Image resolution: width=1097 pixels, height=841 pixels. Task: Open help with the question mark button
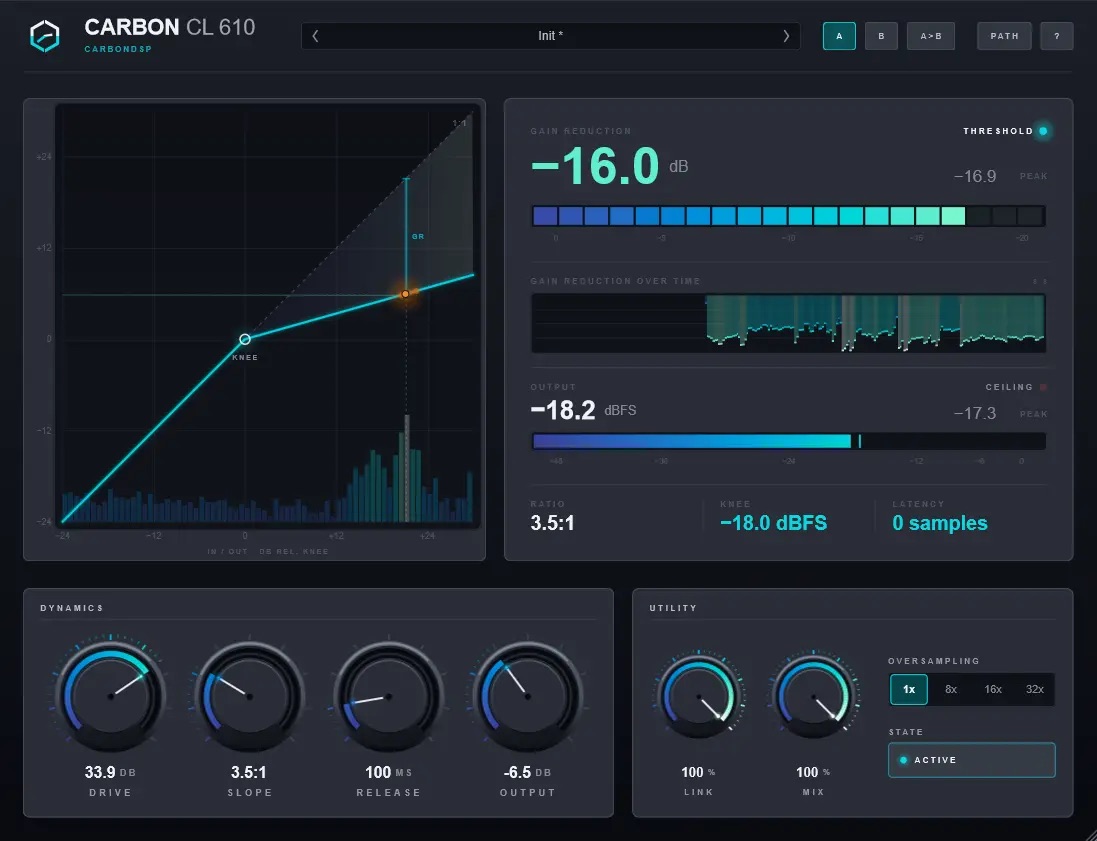click(1056, 36)
